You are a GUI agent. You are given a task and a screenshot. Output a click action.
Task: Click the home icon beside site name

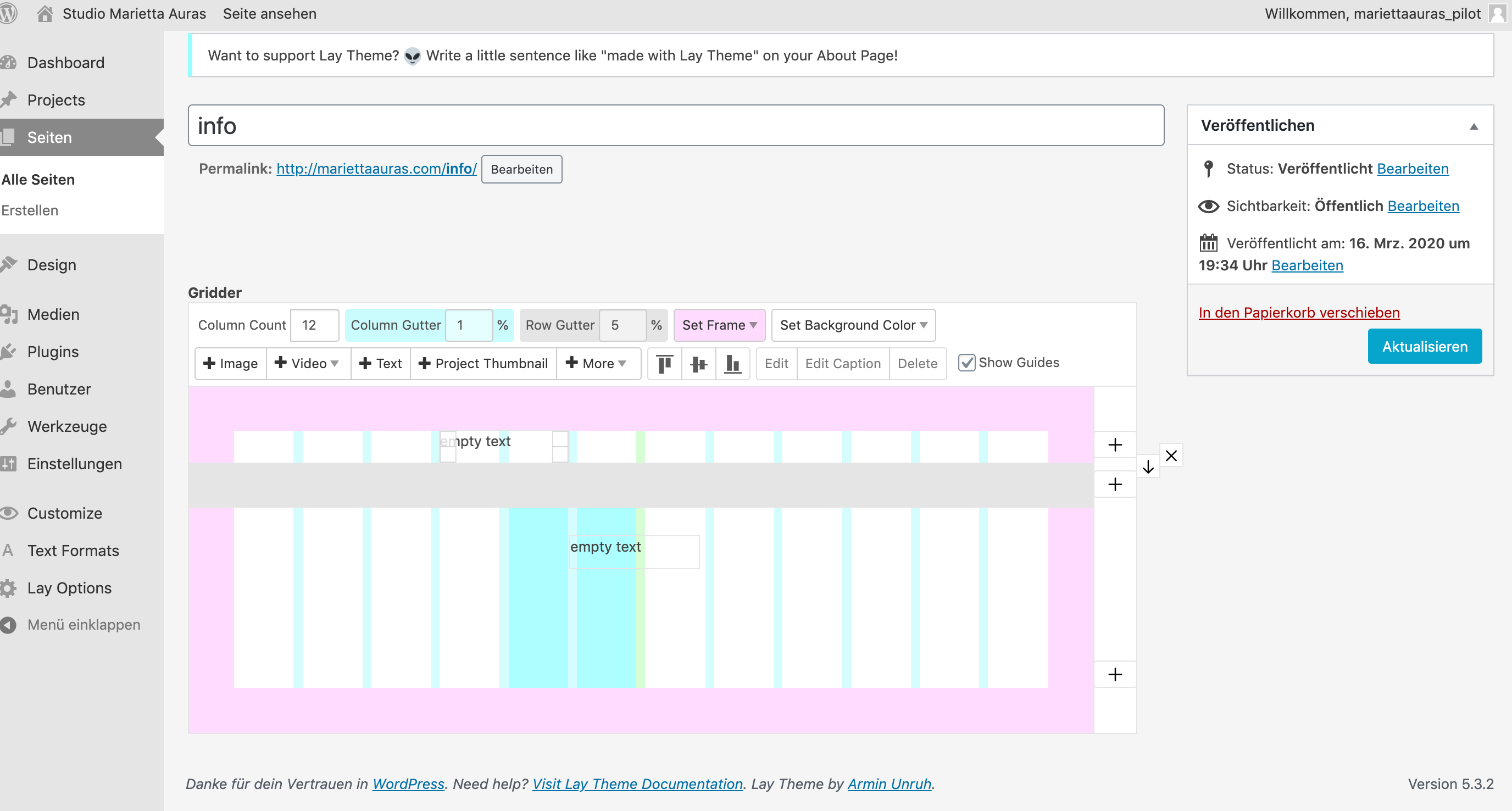click(x=45, y=14)
